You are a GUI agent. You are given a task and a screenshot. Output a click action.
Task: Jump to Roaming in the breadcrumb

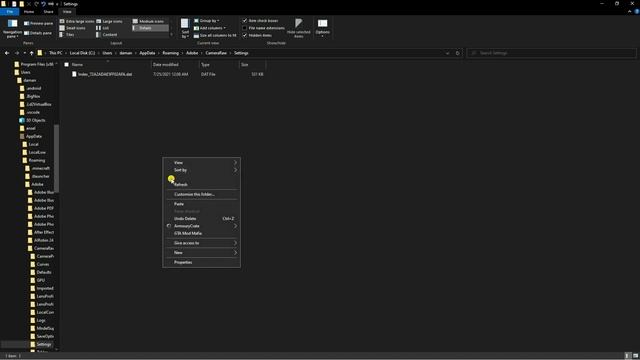(171, 53)
